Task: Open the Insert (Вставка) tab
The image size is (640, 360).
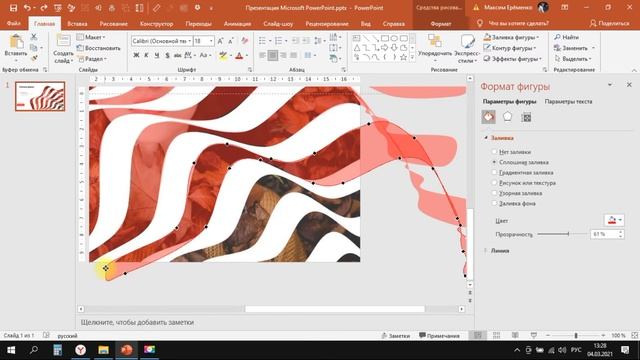Action: click(77, 24)
